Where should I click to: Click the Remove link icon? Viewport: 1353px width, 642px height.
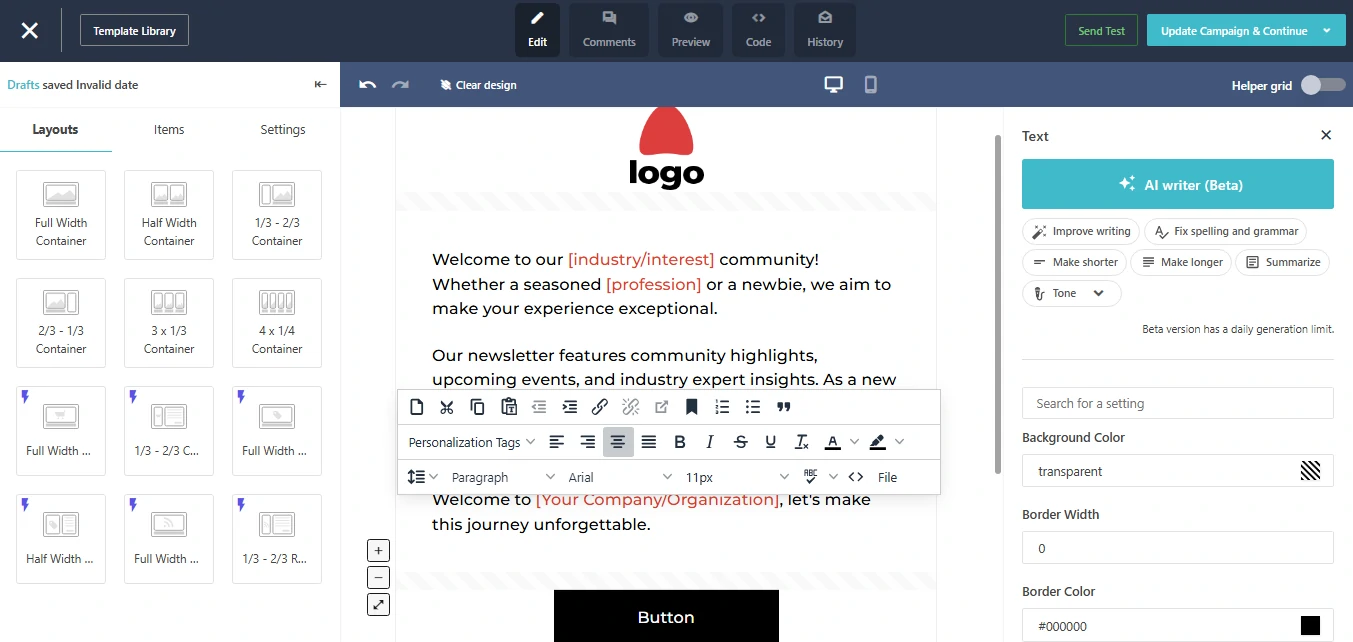[630, 407]
